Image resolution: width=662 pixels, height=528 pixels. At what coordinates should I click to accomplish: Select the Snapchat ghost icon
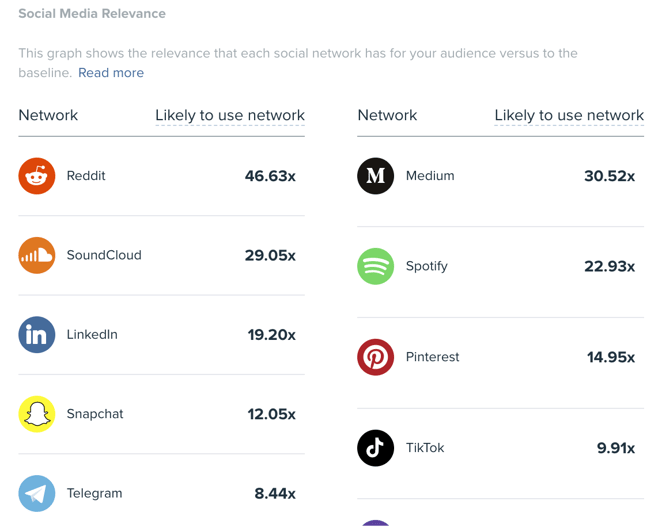tap(37, 414)
